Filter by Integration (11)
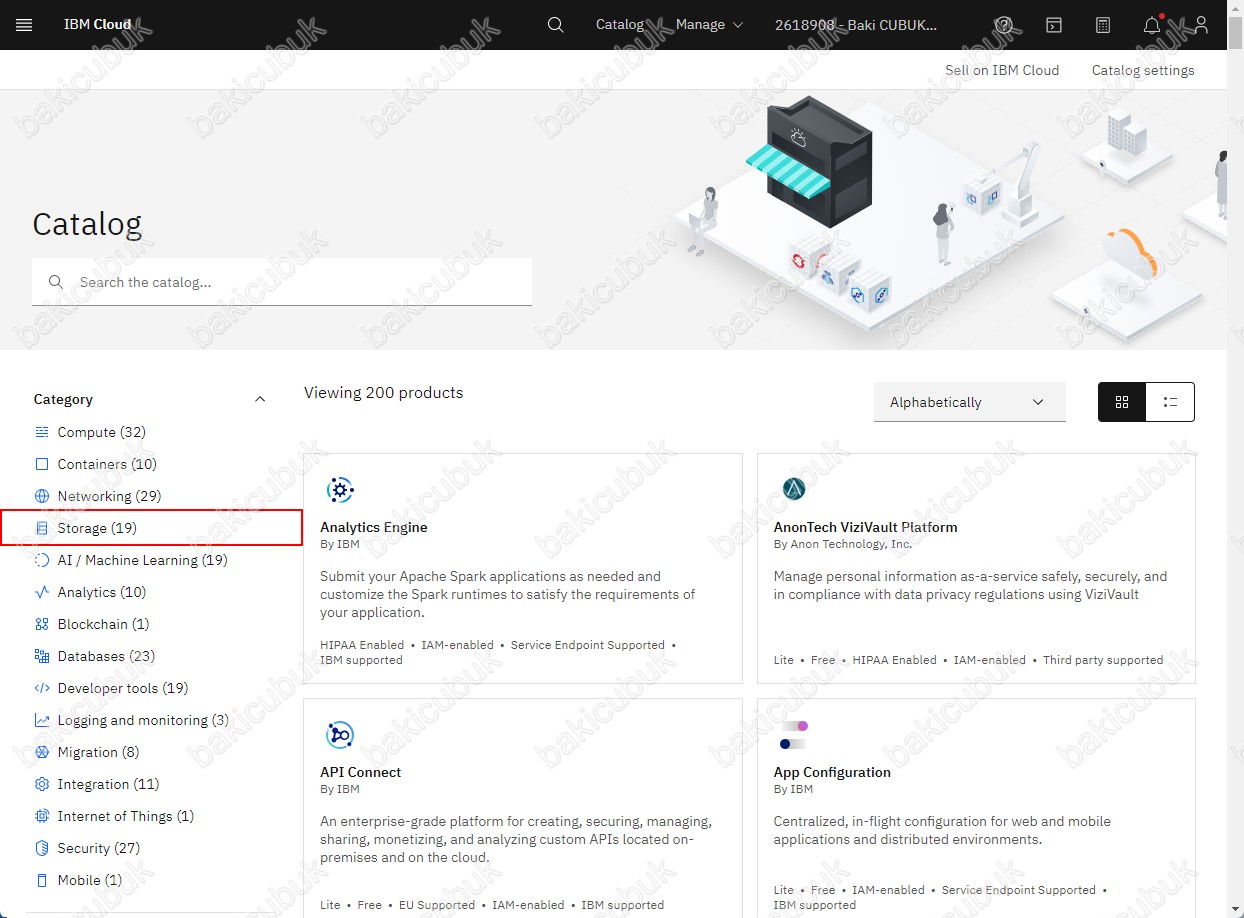This screenshot has width=1244, height=918. [108, 784]
